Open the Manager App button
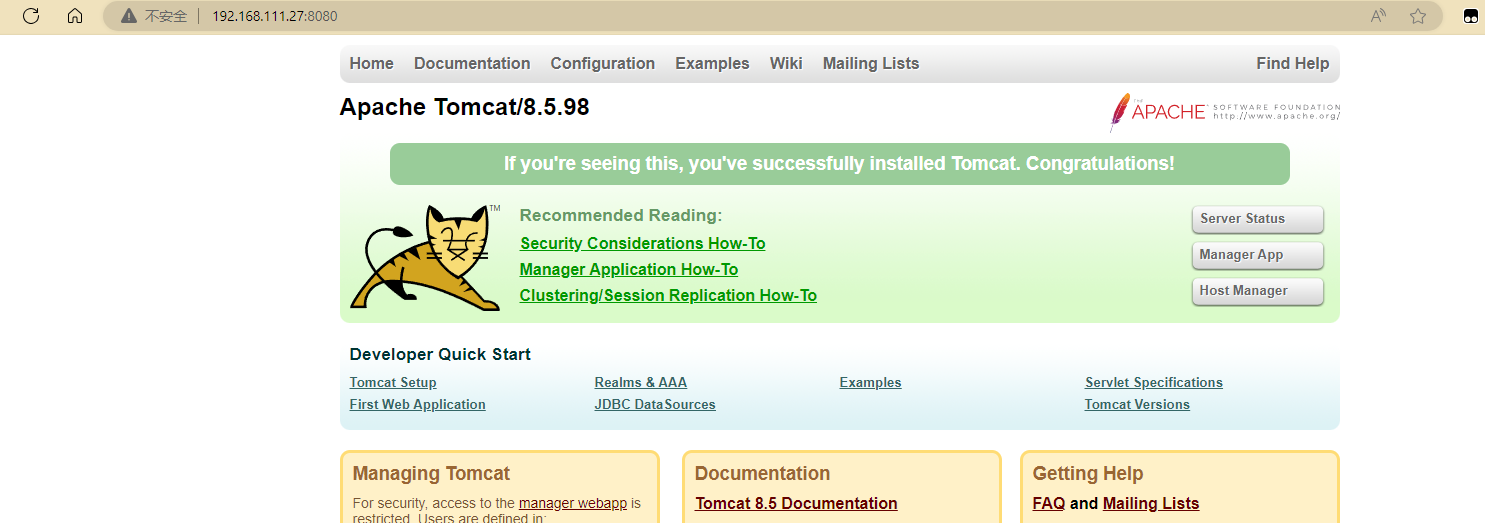The height and width of the screenshot is (523, 1485). (1257, 255)
